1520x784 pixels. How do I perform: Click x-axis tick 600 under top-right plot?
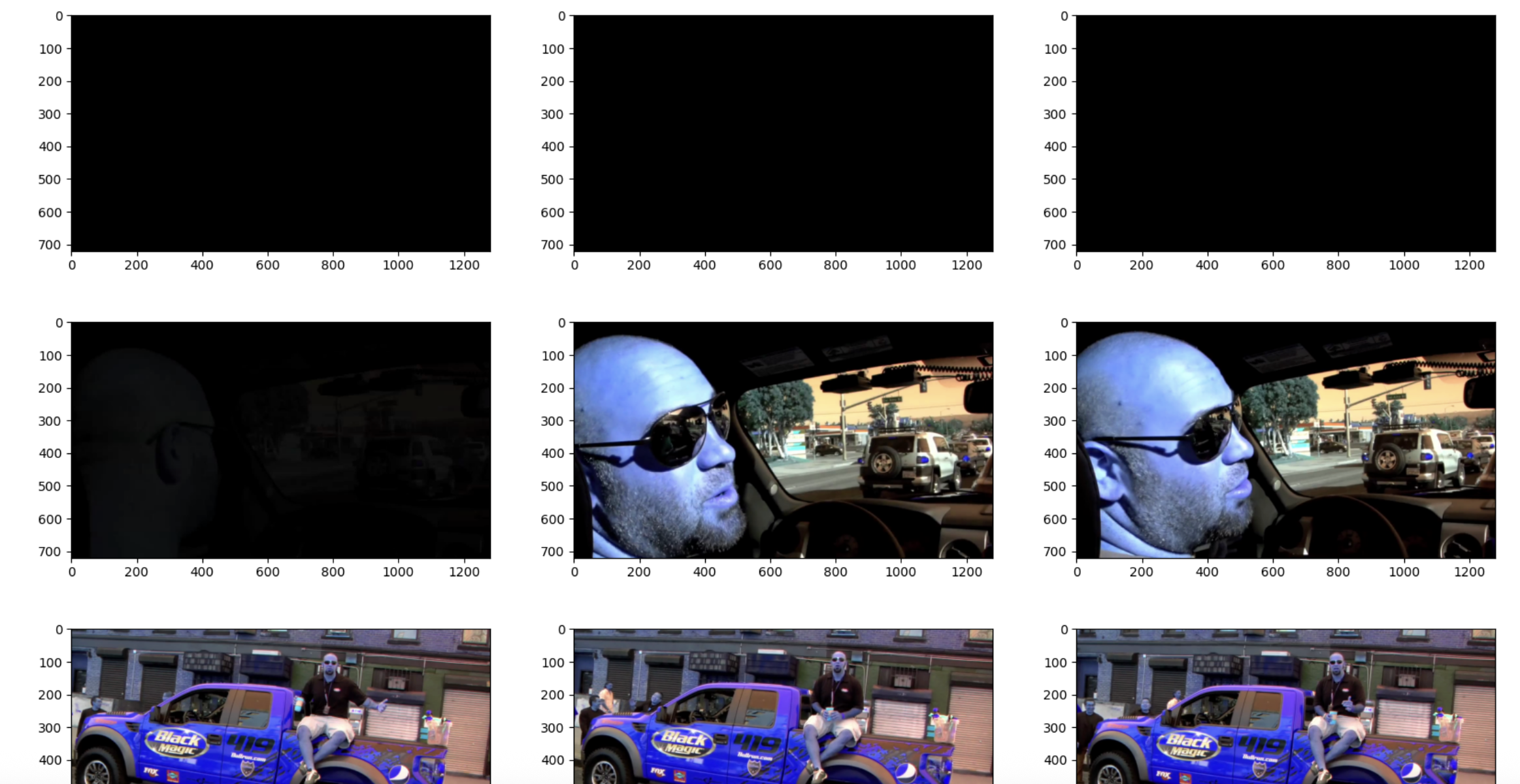tap(1272, 265)
